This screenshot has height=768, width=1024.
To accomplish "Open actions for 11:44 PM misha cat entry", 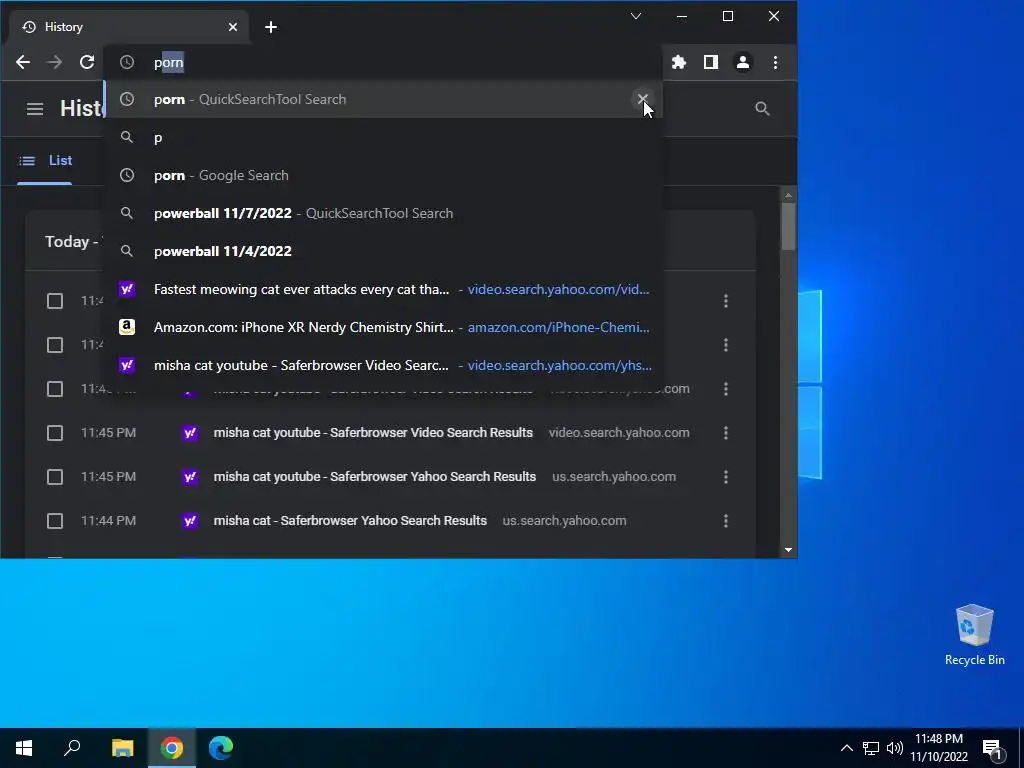I will click(726, 520).
